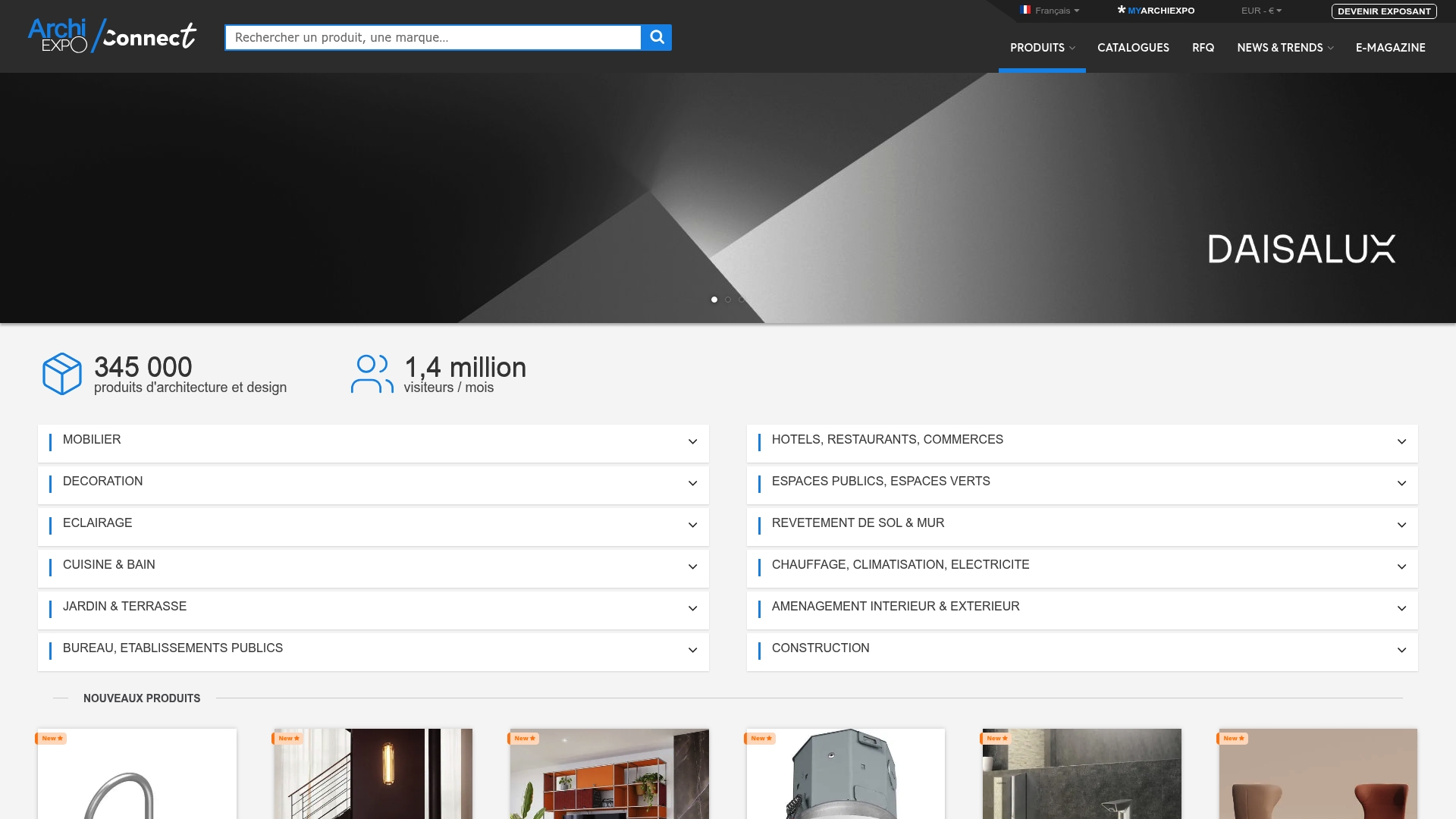
Task: Open the brown chairs thumbnail
Action: pyautogui.click(x=1318, y=773)
